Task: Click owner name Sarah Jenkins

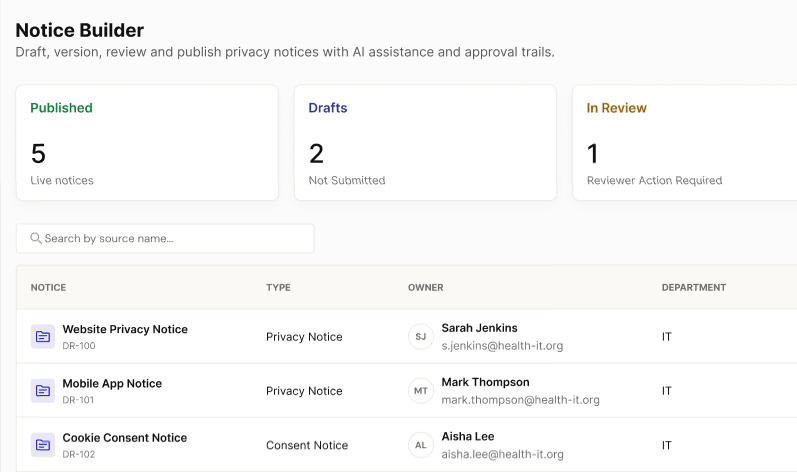Action: (479, 328)
